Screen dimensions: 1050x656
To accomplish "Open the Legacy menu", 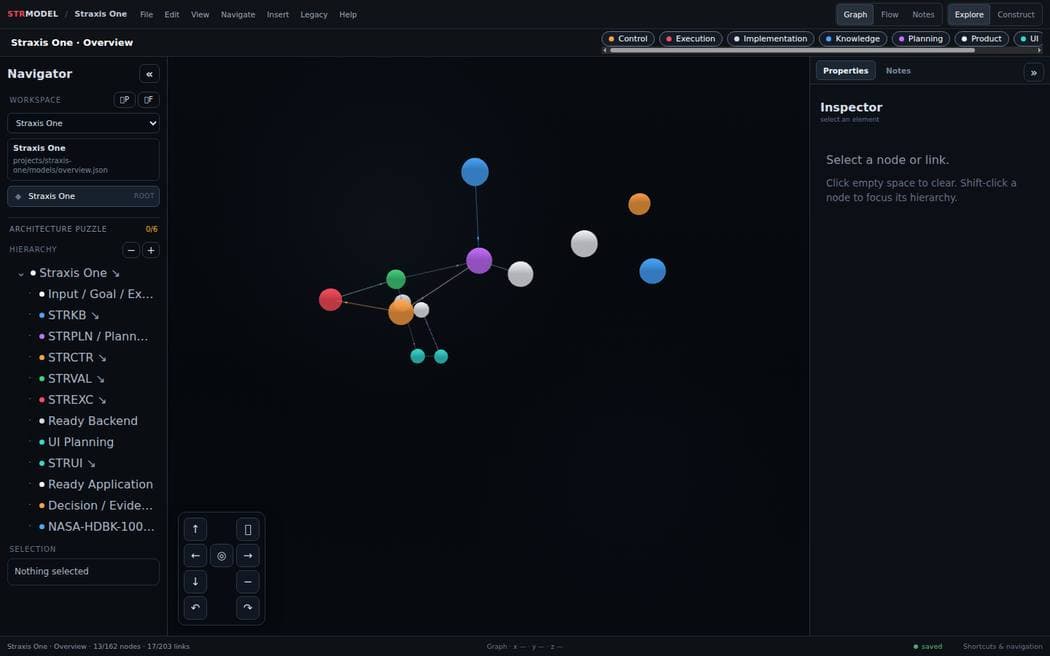I will pos(313,14).
